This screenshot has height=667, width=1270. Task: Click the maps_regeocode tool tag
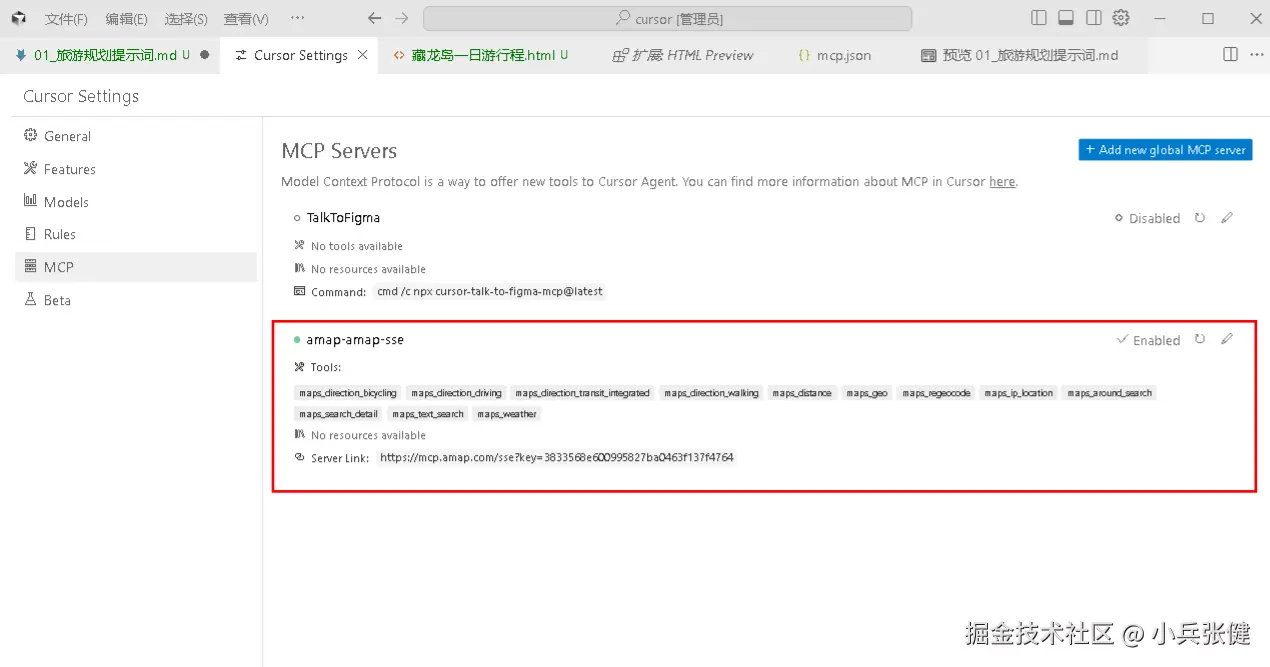point(936,393)
